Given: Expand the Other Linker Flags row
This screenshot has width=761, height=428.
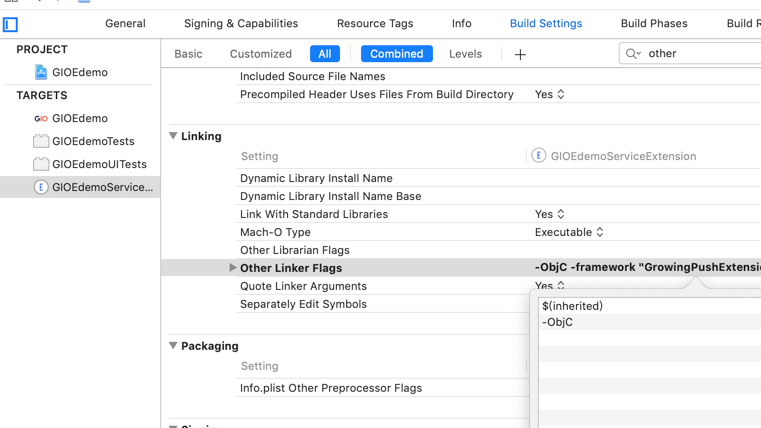Looking at the screenshot, I should pyautogui.click(x=232, y=267).
